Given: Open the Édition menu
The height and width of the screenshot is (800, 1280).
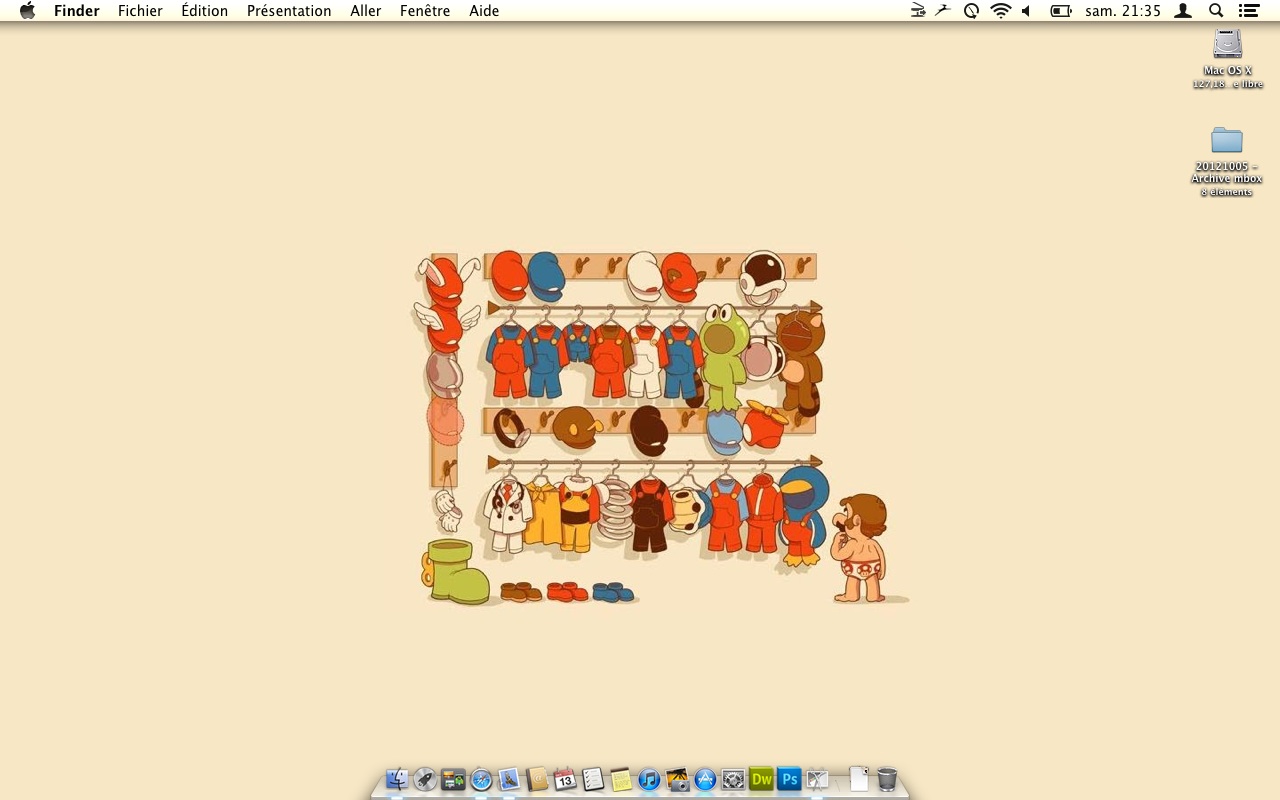Looking at the screenshot, I should [x=204, y=11].
